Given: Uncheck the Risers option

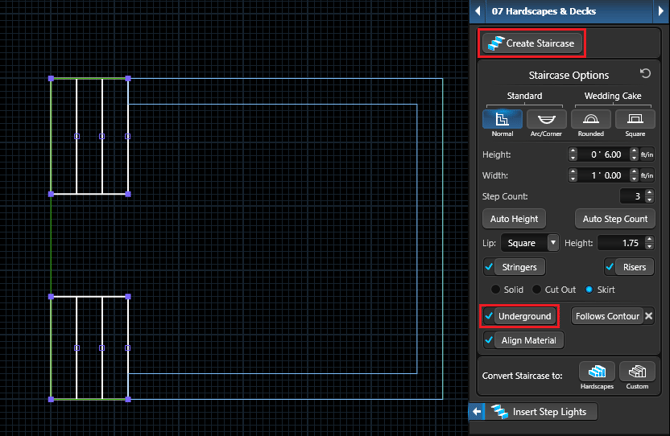Looking at the screenshot, I should 610,267.
